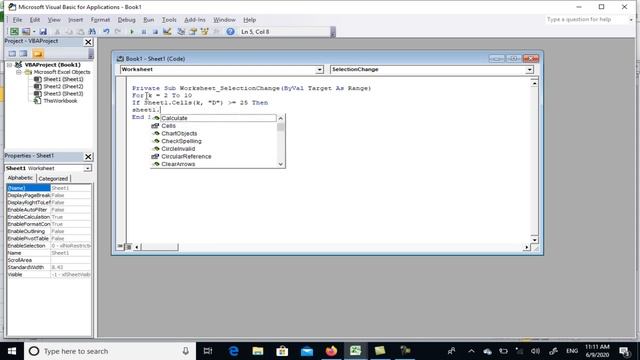Open the Tools menu
Viewport: 640px width, 360px height.
pyautogui.click(x=169, y=20)
